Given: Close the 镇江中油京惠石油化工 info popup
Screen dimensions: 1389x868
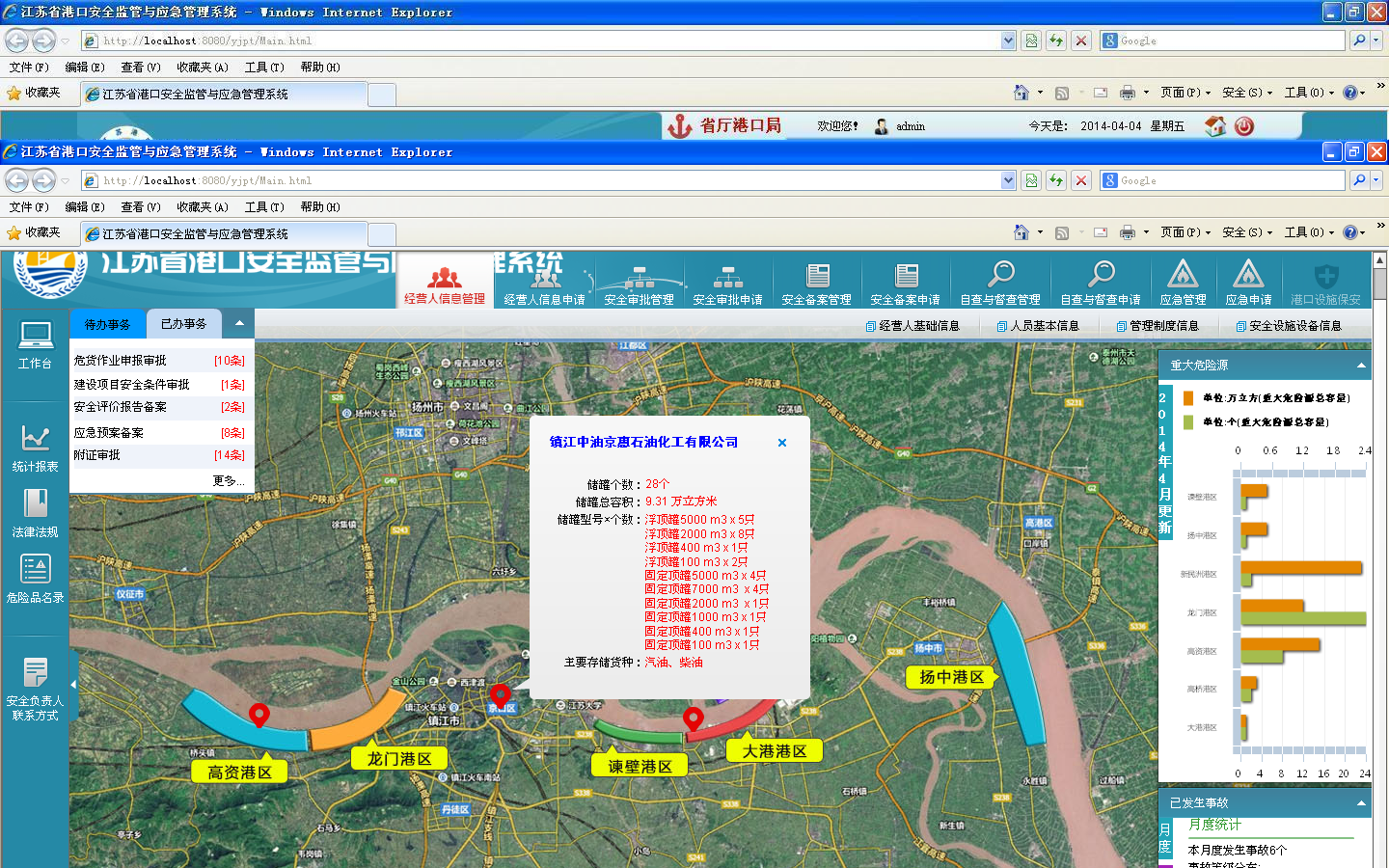Looking at the screenshot, I should (x=782, y=443).
